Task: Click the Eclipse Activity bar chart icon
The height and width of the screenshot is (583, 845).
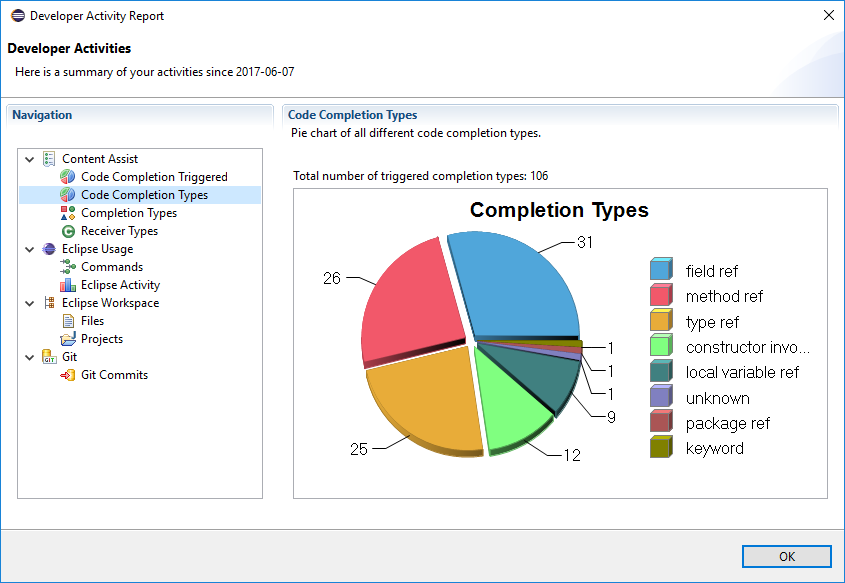Action: click(67, 284)
